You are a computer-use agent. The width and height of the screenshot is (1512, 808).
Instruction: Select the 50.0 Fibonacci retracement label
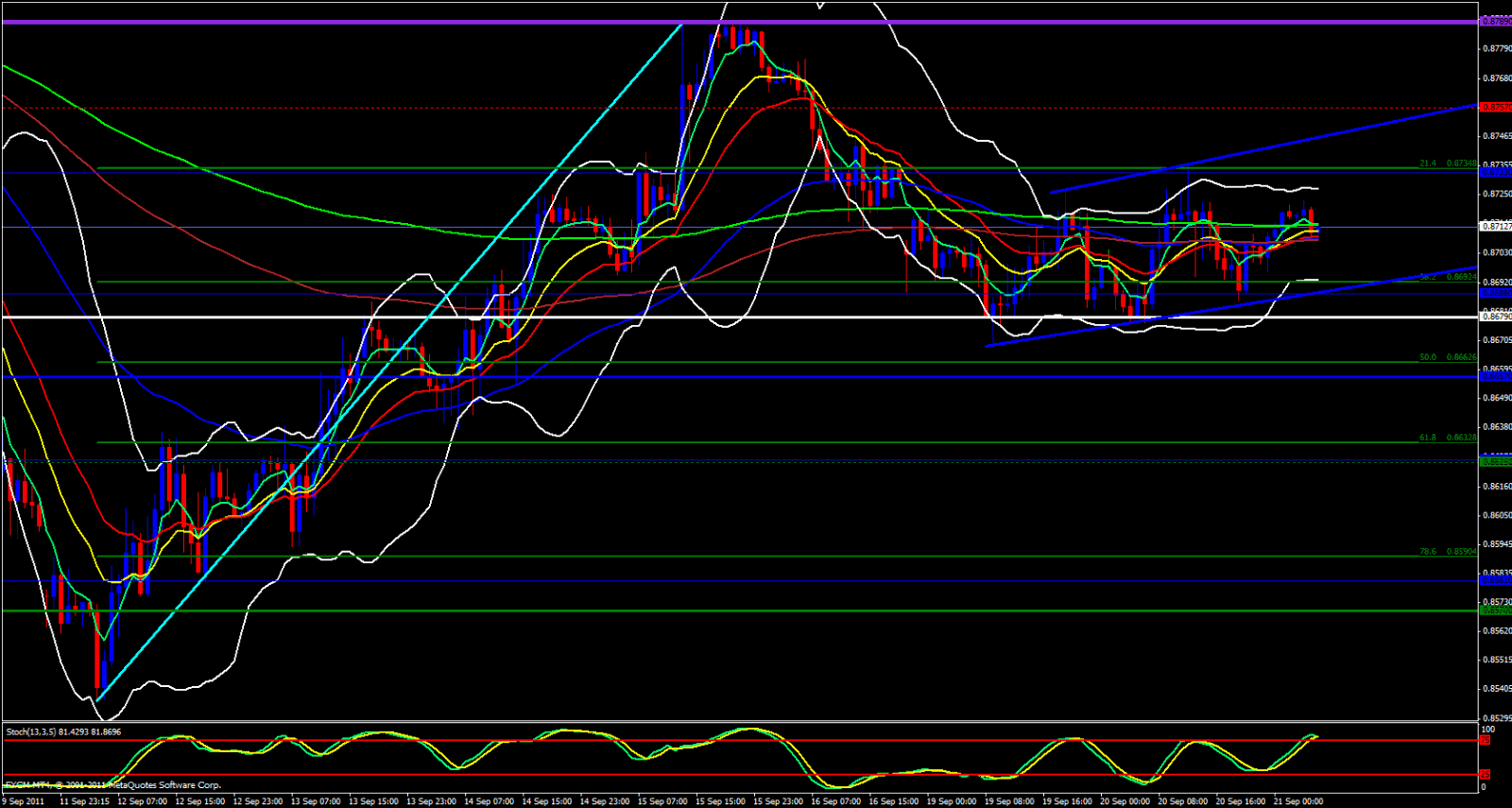pyautogui.click(x=1427, y=357)
